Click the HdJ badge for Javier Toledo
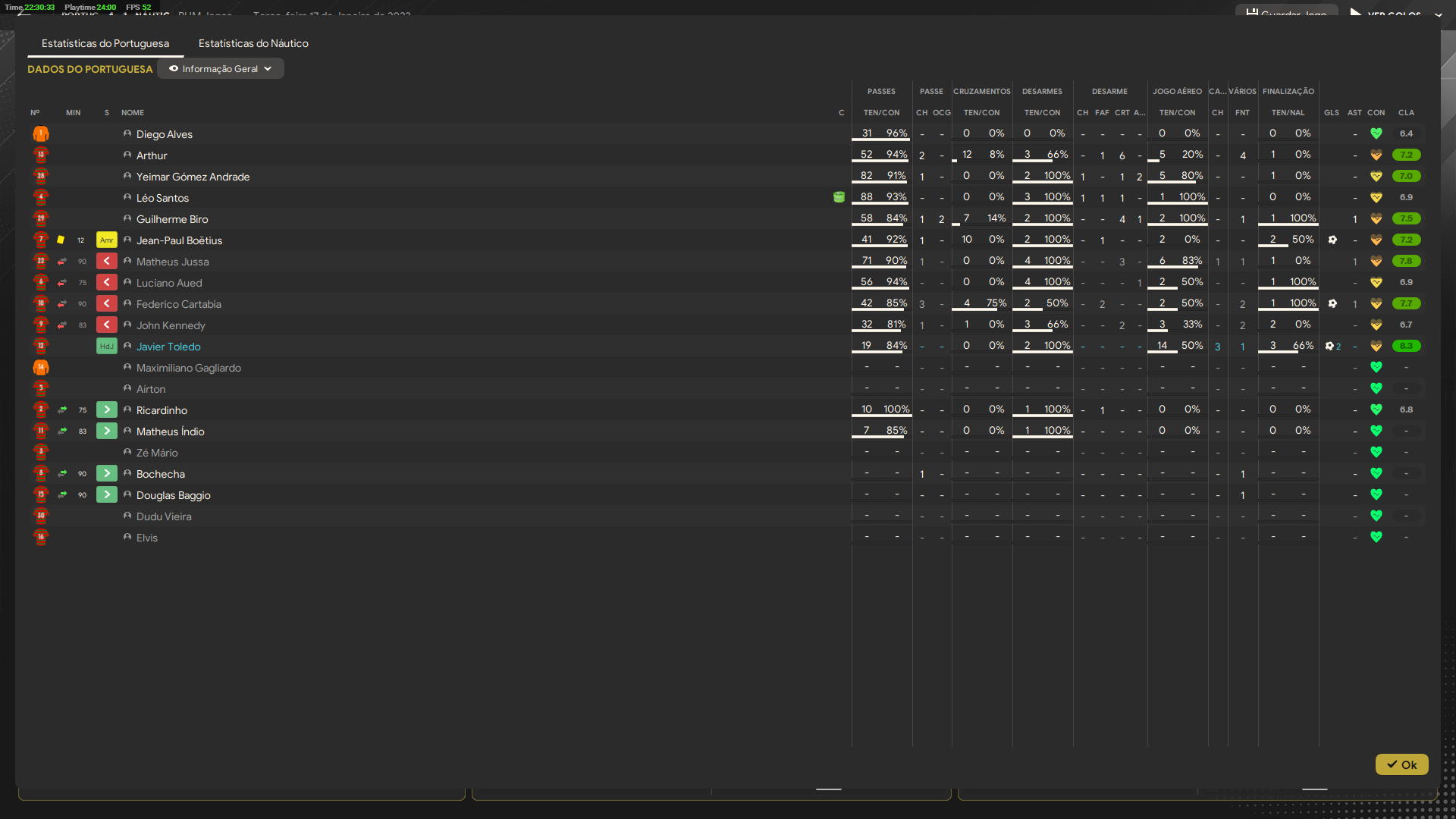The height and width of the screenshot is (819, 1456). pyautogui.click(x=107, y=347)
